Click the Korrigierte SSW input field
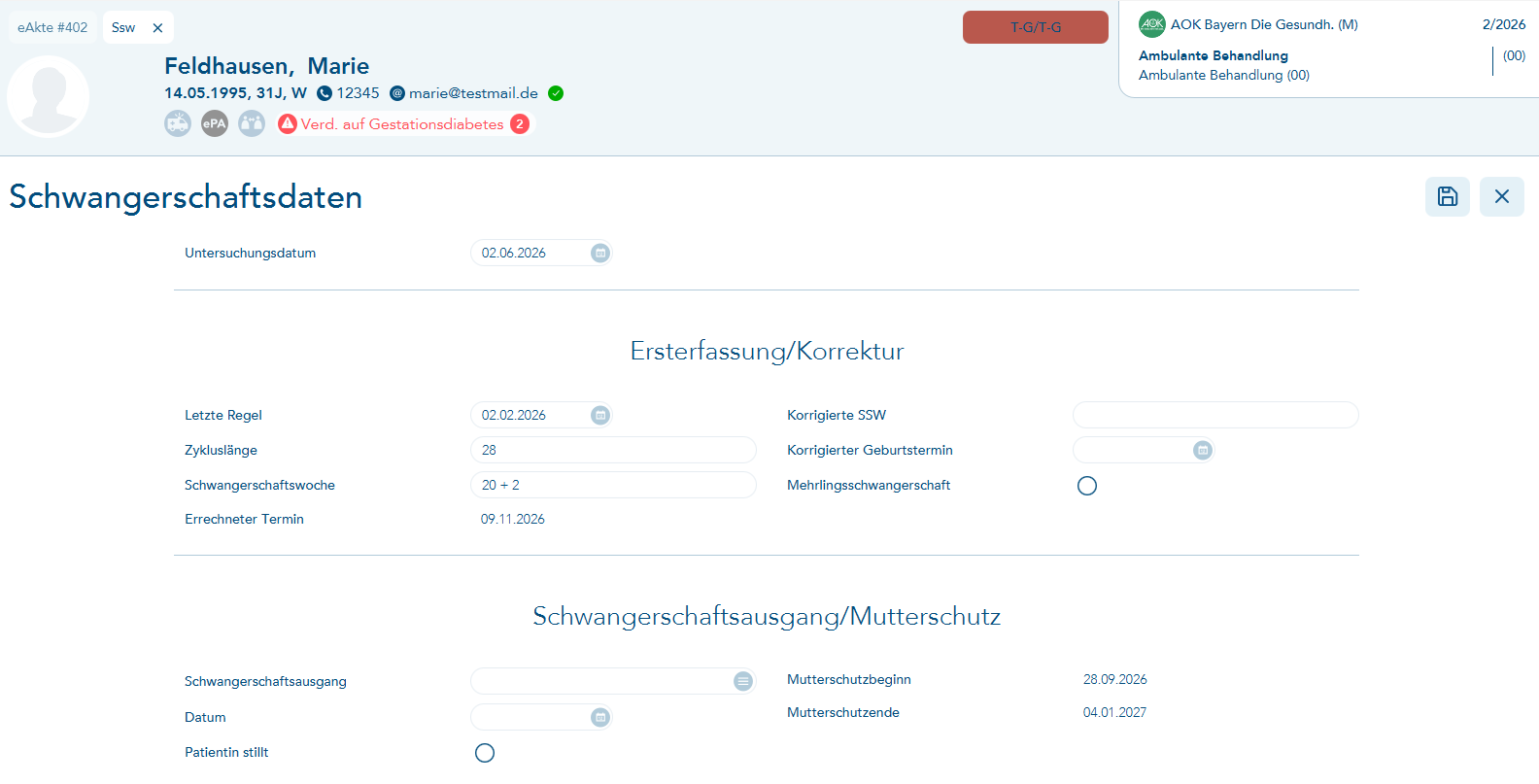Image resolution: width=1539 pixels, height=784 pixels. click(x=1215, y=415)
